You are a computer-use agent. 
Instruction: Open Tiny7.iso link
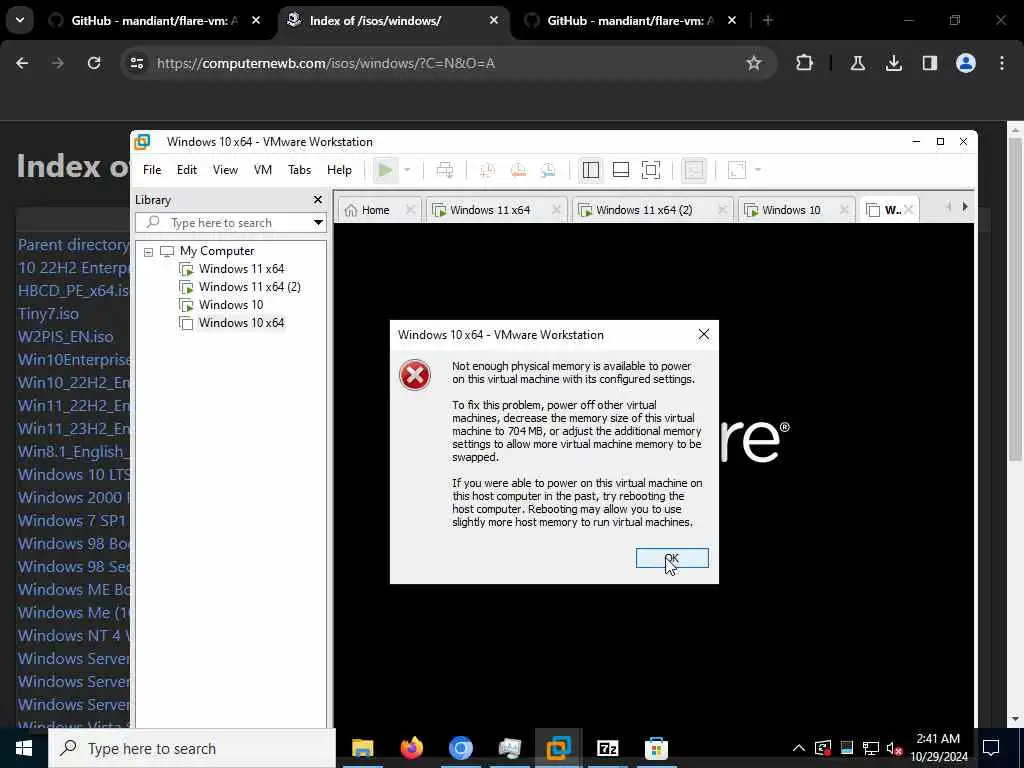point(48,314)
